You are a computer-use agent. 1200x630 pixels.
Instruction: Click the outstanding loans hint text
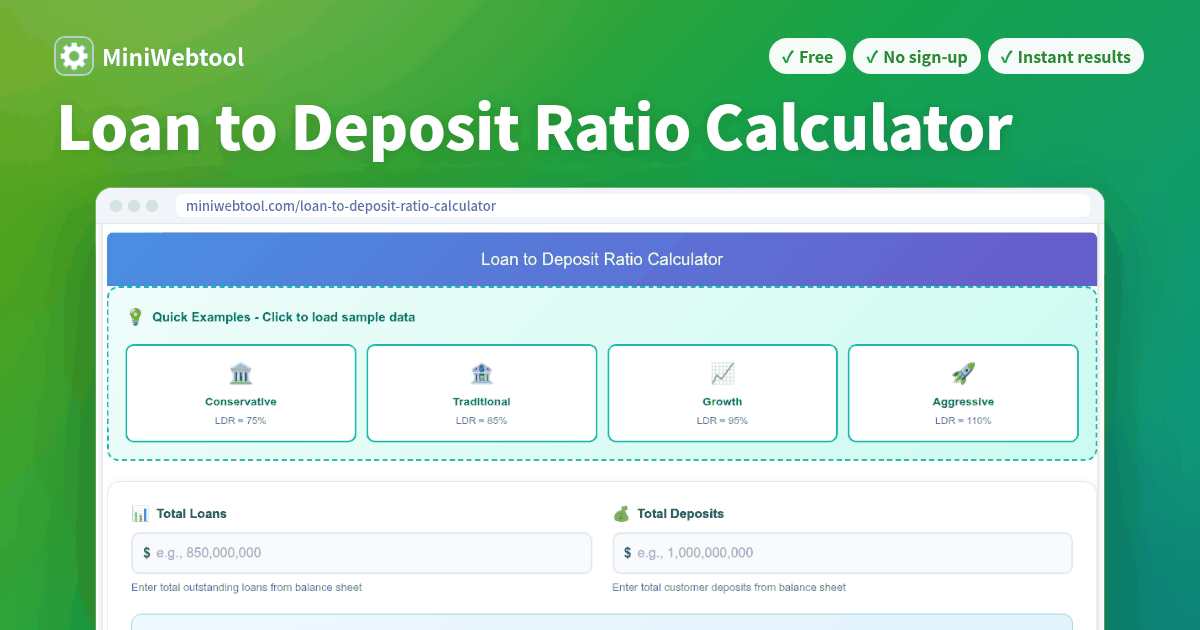pyautogui.click(x=247, y=587)
